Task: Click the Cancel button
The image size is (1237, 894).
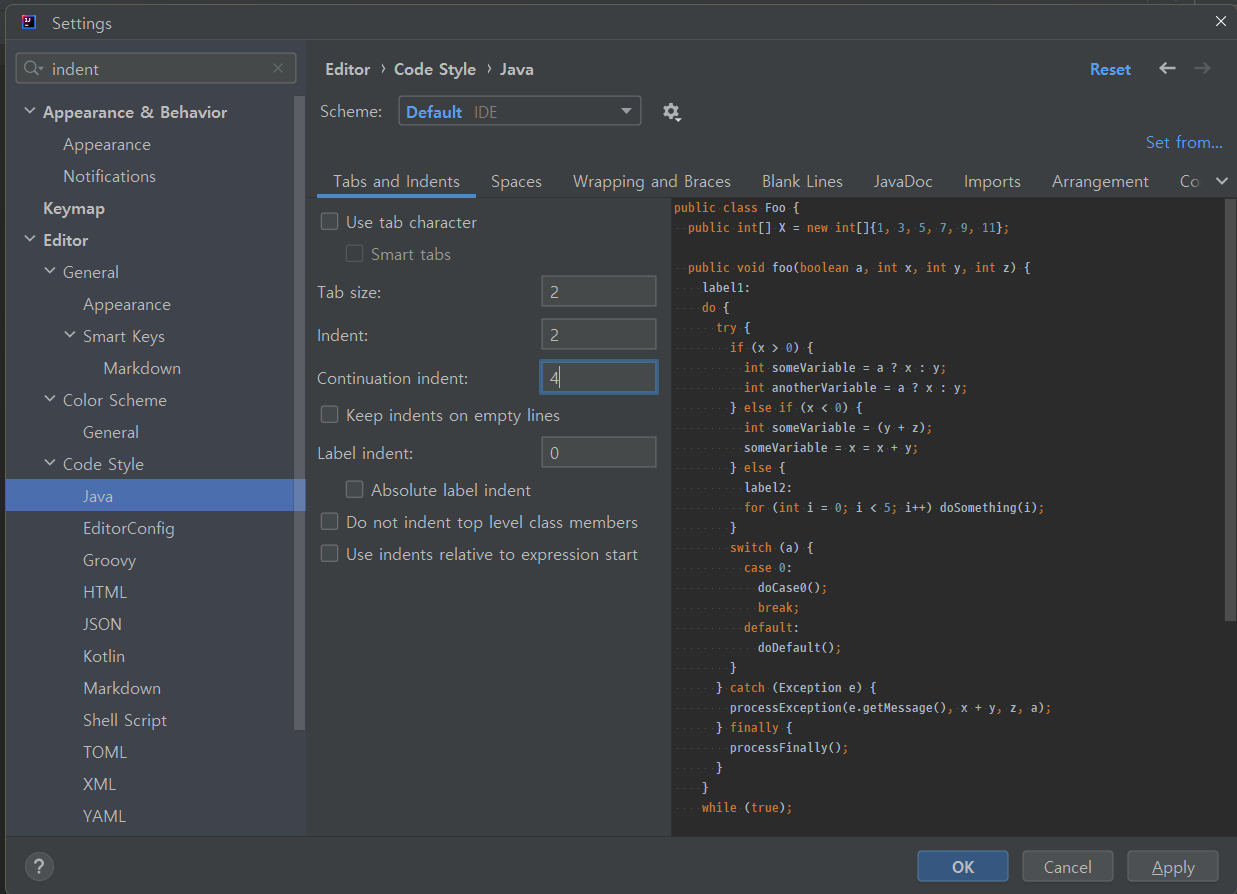Action: pyautogui.click(x=1068, y=867)
